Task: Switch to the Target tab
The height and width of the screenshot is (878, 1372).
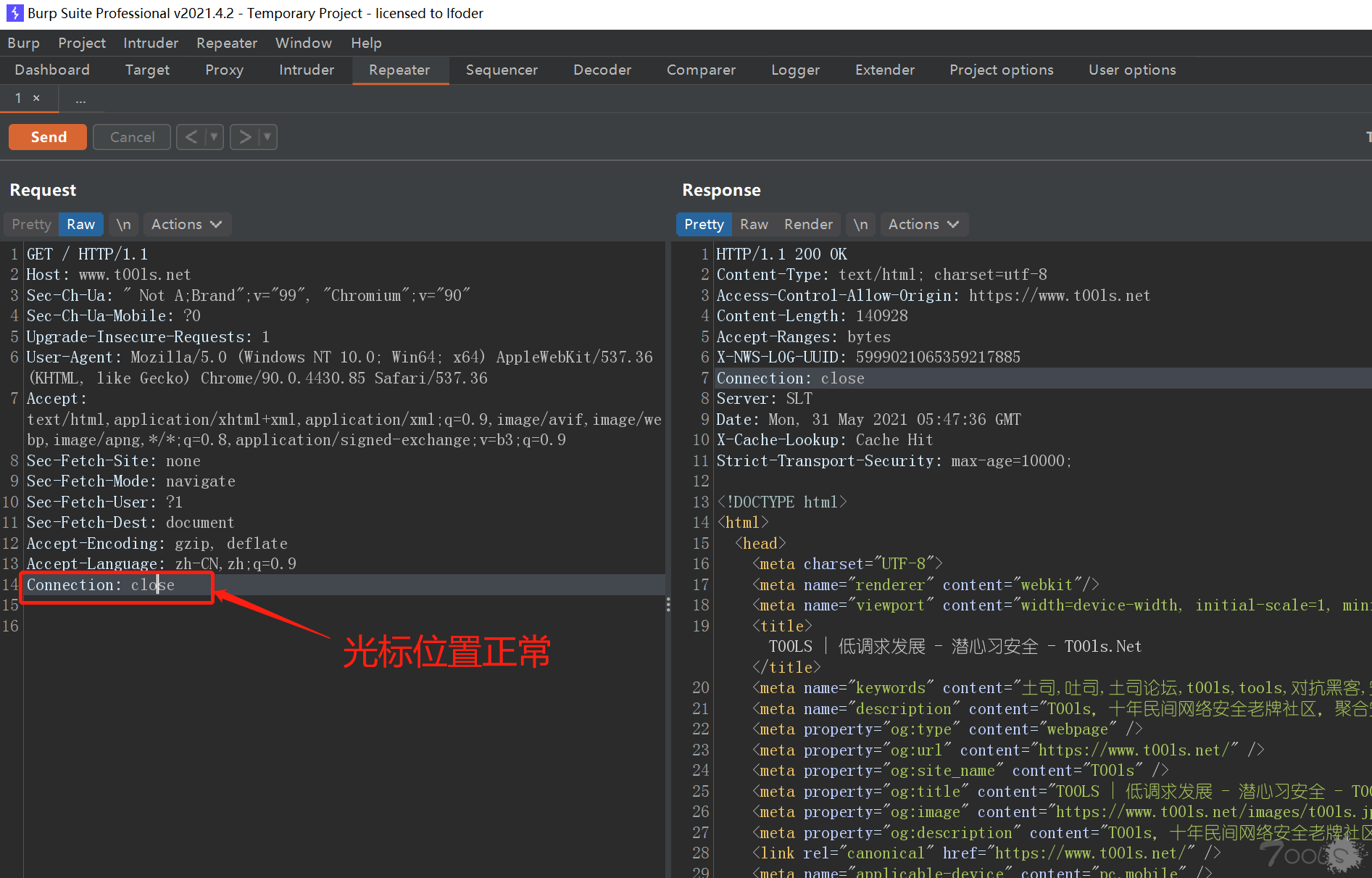Action: coord(147,70)
